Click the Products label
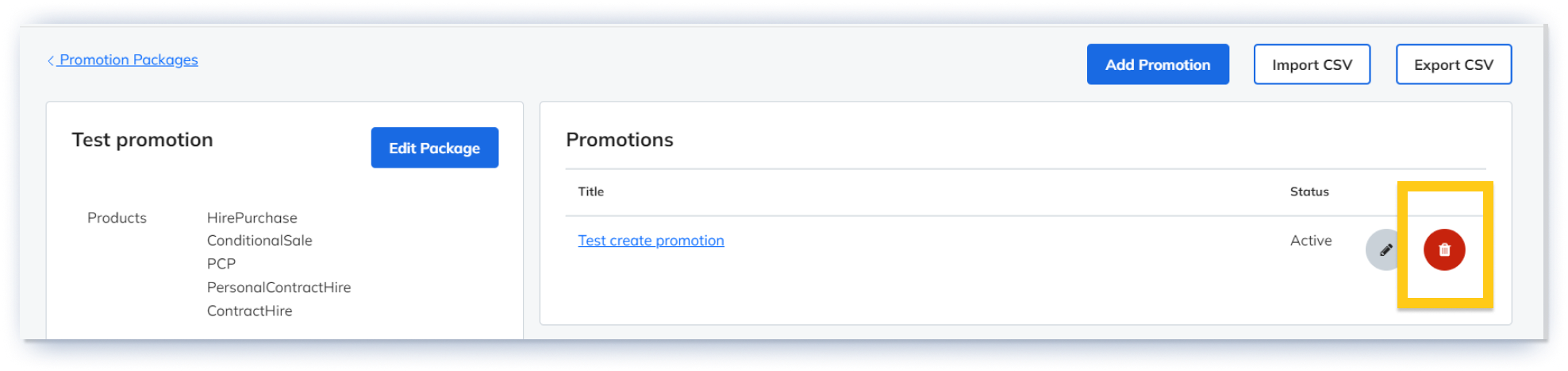Viewport: 1568px width, 371px height. pos(117,218)
